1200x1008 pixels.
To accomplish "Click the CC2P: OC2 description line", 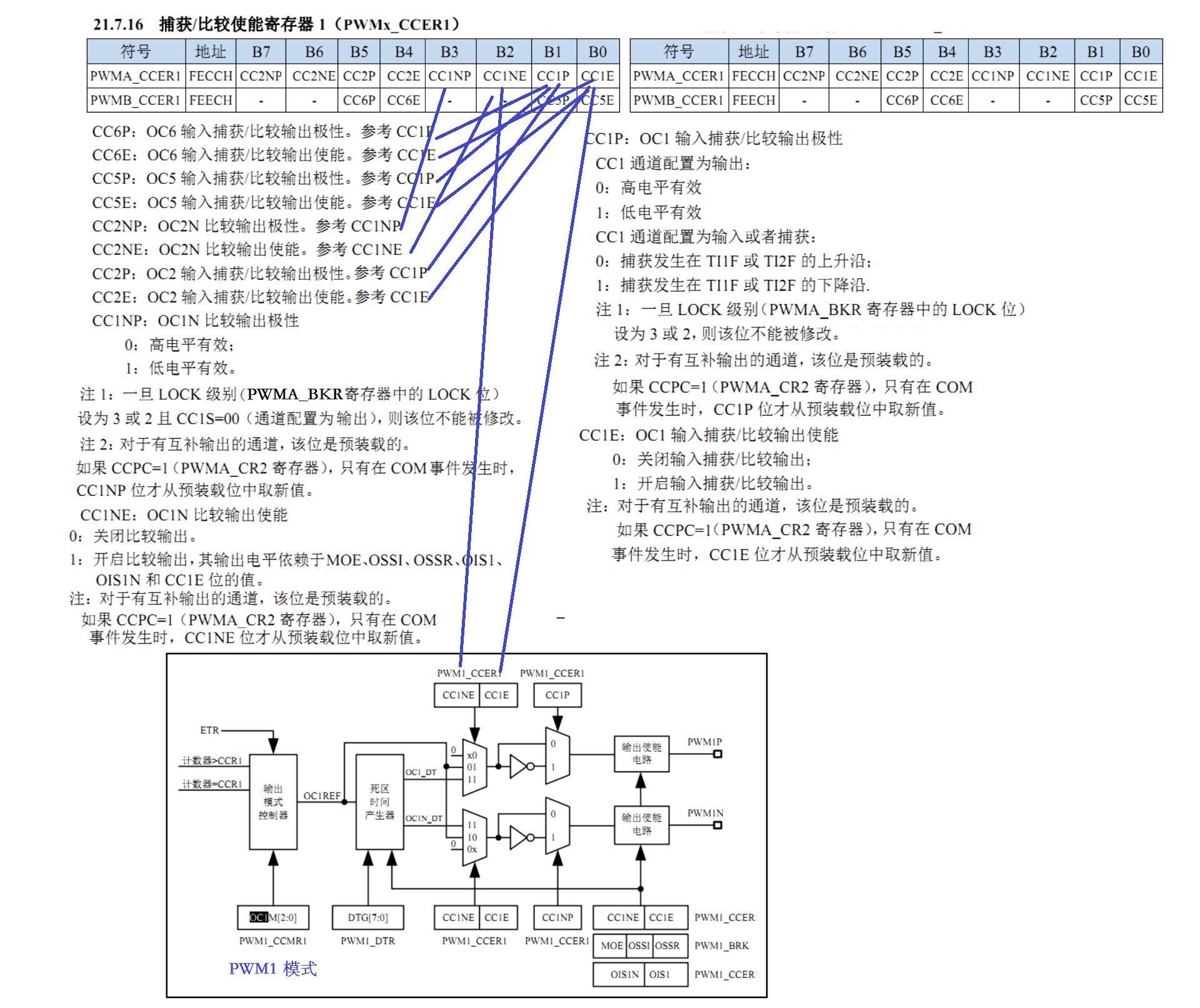I will (259, 273).
